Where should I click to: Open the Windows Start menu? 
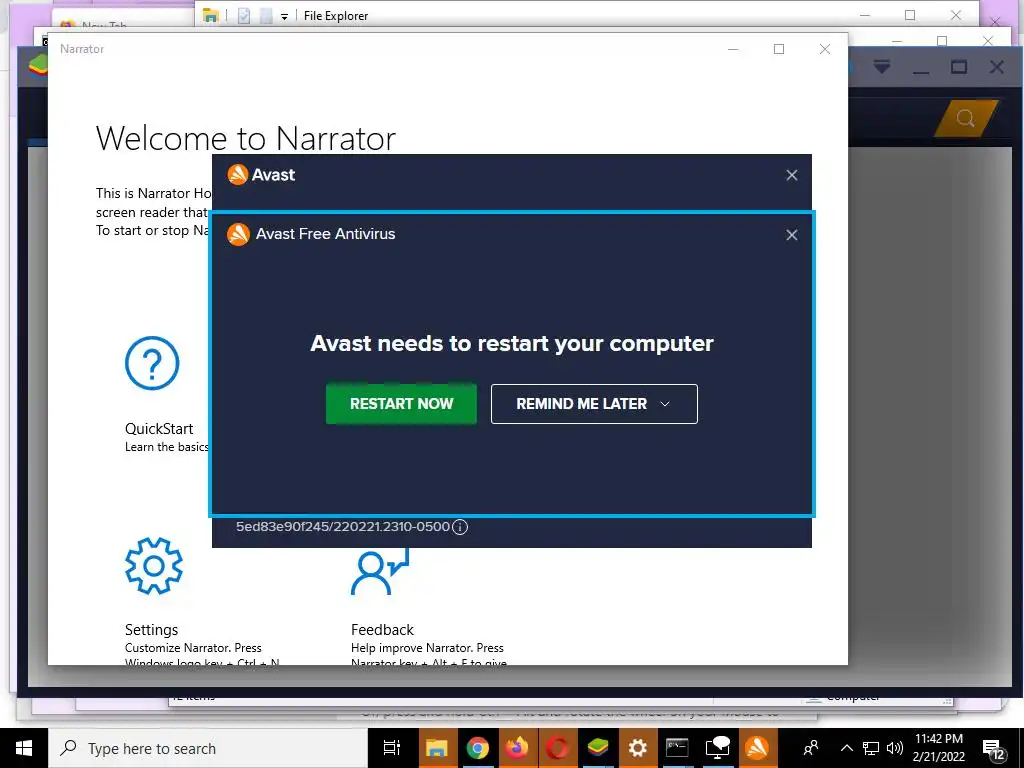click(x=24, y=748)
